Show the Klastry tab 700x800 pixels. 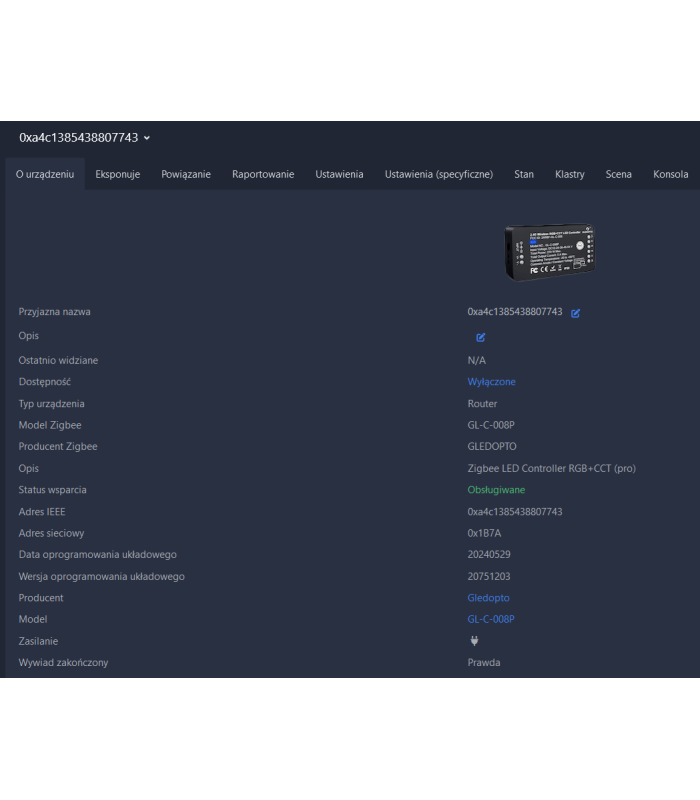click(x=570, y=174)
